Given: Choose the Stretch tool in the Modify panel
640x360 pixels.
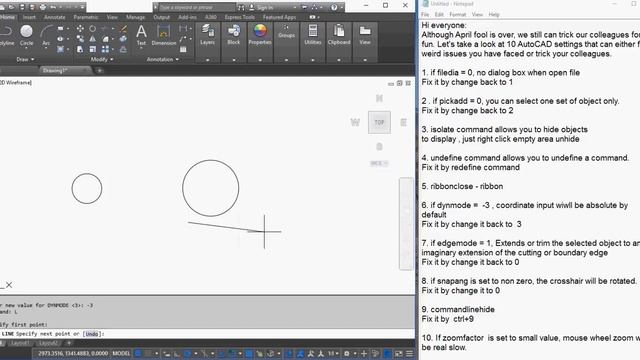Looking at the screenshot, I should (80, 49).
